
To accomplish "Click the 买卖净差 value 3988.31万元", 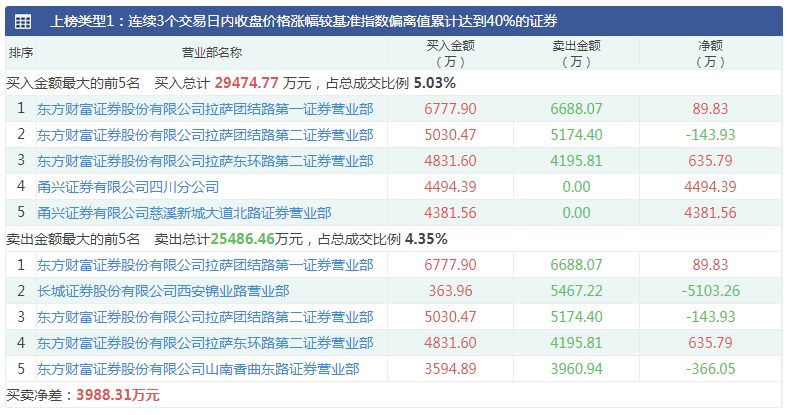I will [x=118, y=395].
